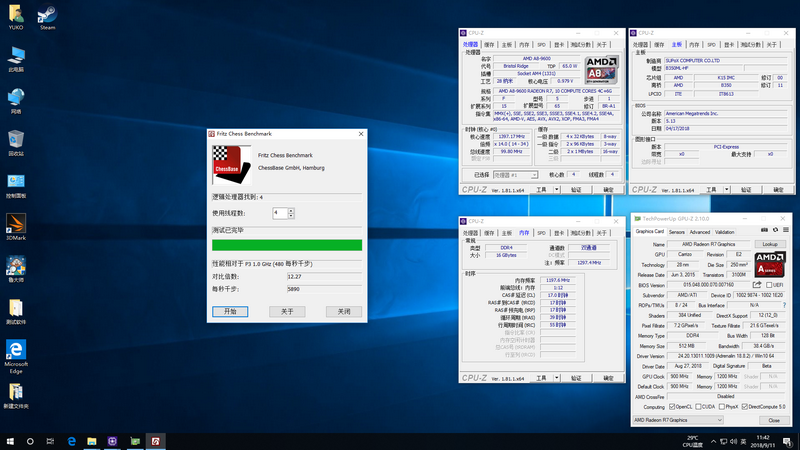Open File Explorer from the taskbar
Screen dimensions: 800x450
coord(92,441)
